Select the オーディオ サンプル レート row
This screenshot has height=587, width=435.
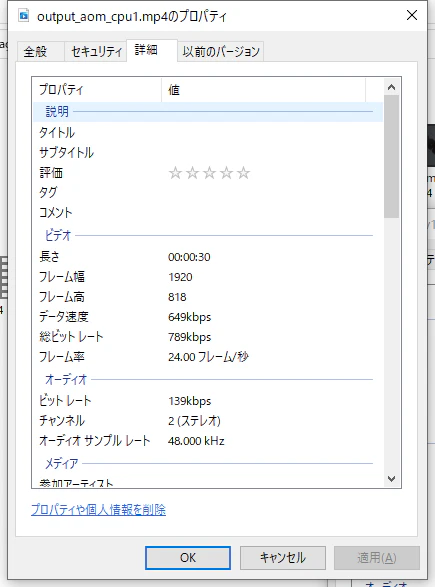(x=208, y=441)
